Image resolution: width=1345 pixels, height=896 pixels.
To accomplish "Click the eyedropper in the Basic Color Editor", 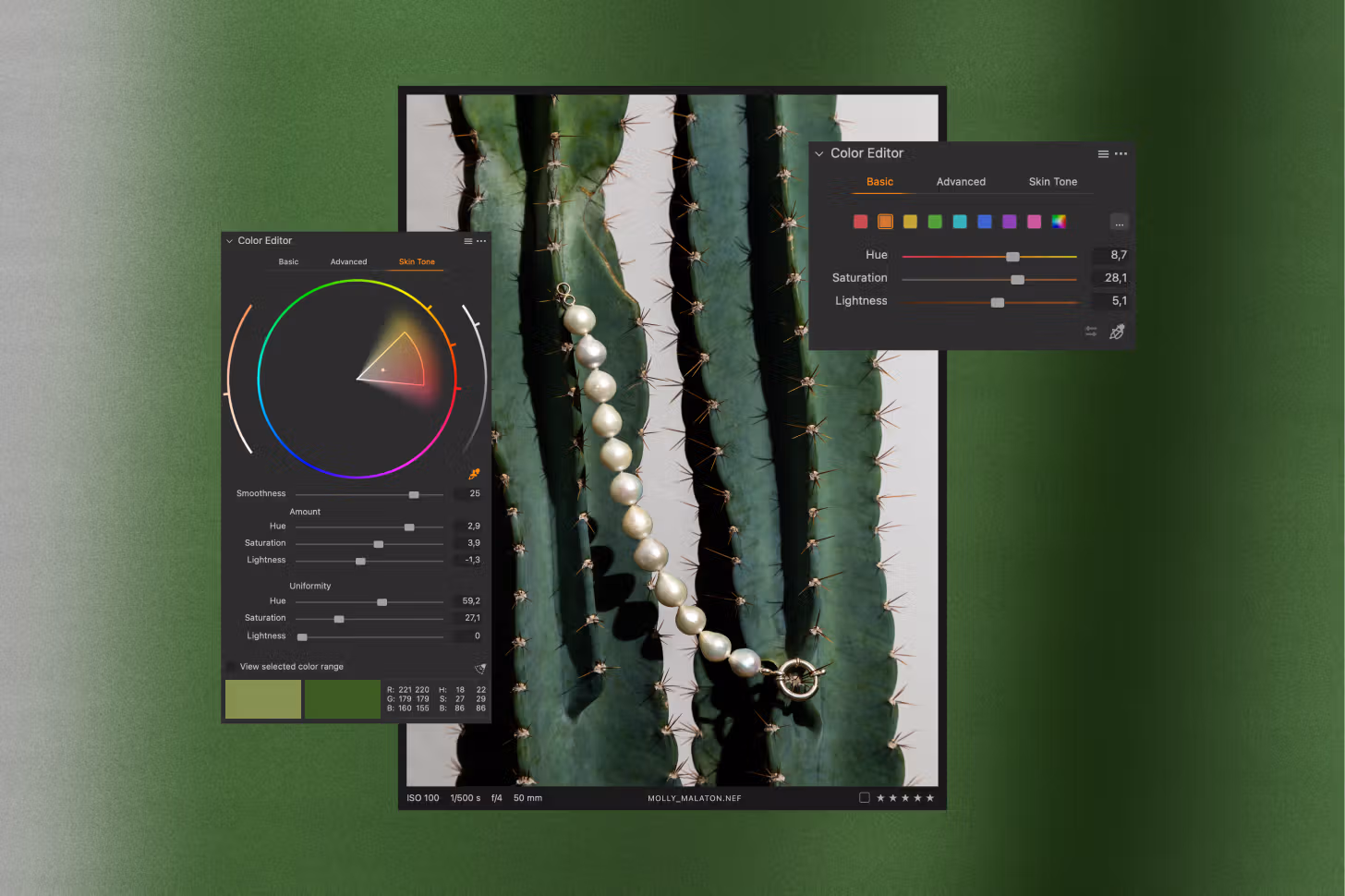I will 1117,332.
